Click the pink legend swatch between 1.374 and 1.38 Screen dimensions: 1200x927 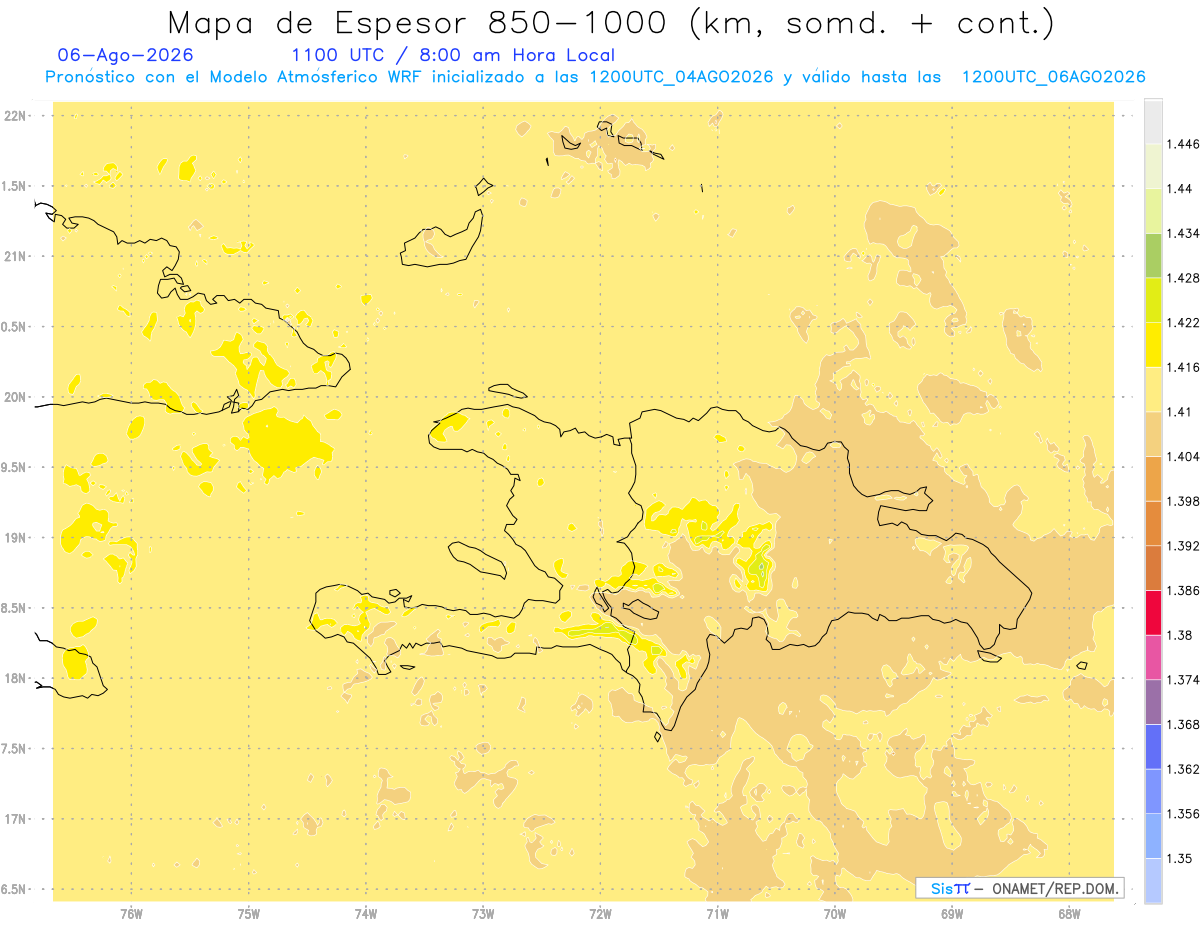point(1153,657)
